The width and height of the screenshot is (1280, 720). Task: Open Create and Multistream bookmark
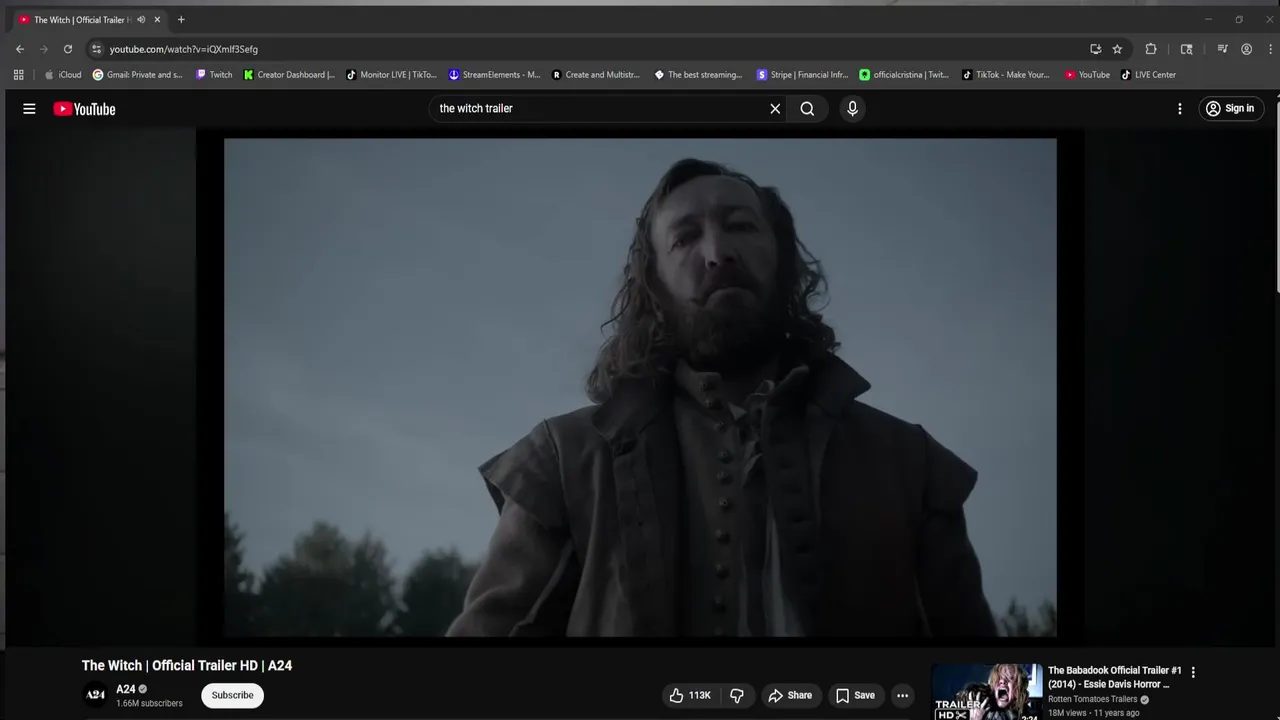pyautogui.click(x=596, y=75)
